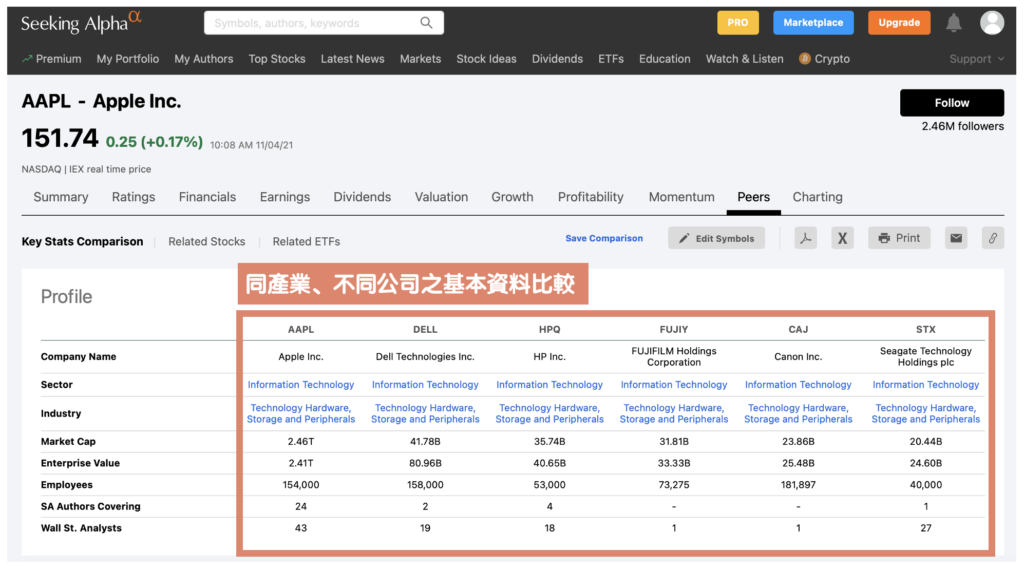
Task: Open My Portfolio menu item
Action: [x=128, y=59]
